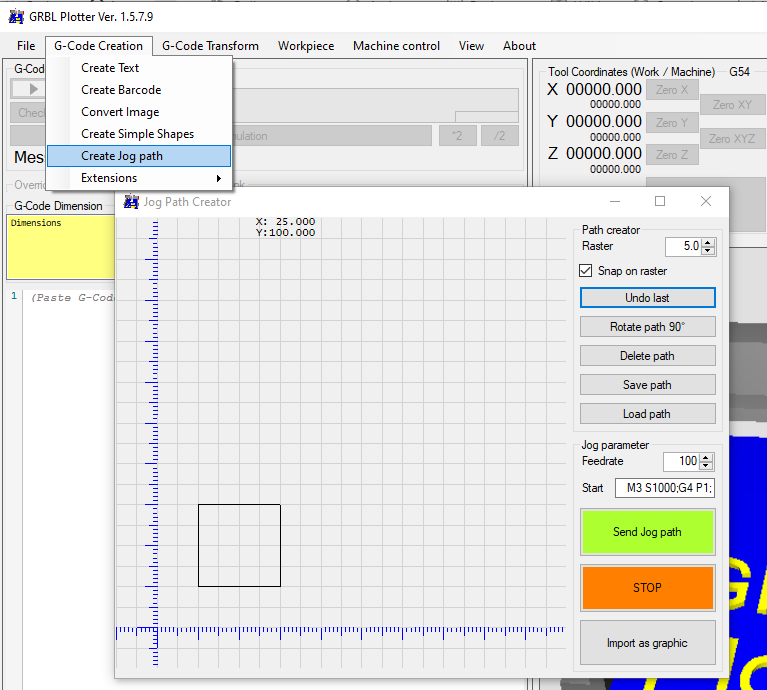Image resolution: width=767 pixels, height=690 pixels.
Task: Click the Jog Path Creator window icon
Action: [131, 202]
